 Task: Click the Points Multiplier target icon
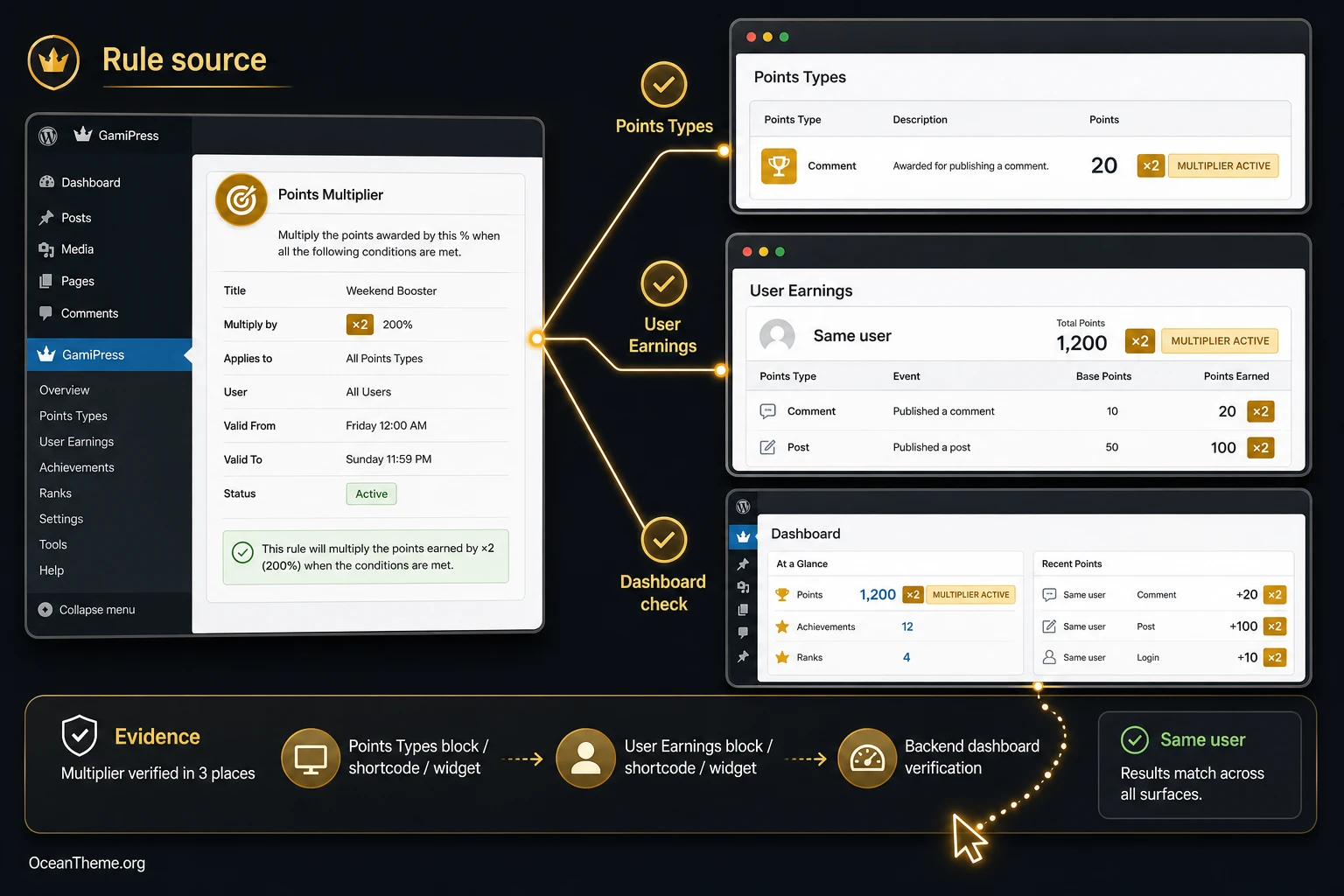point(241,199)
